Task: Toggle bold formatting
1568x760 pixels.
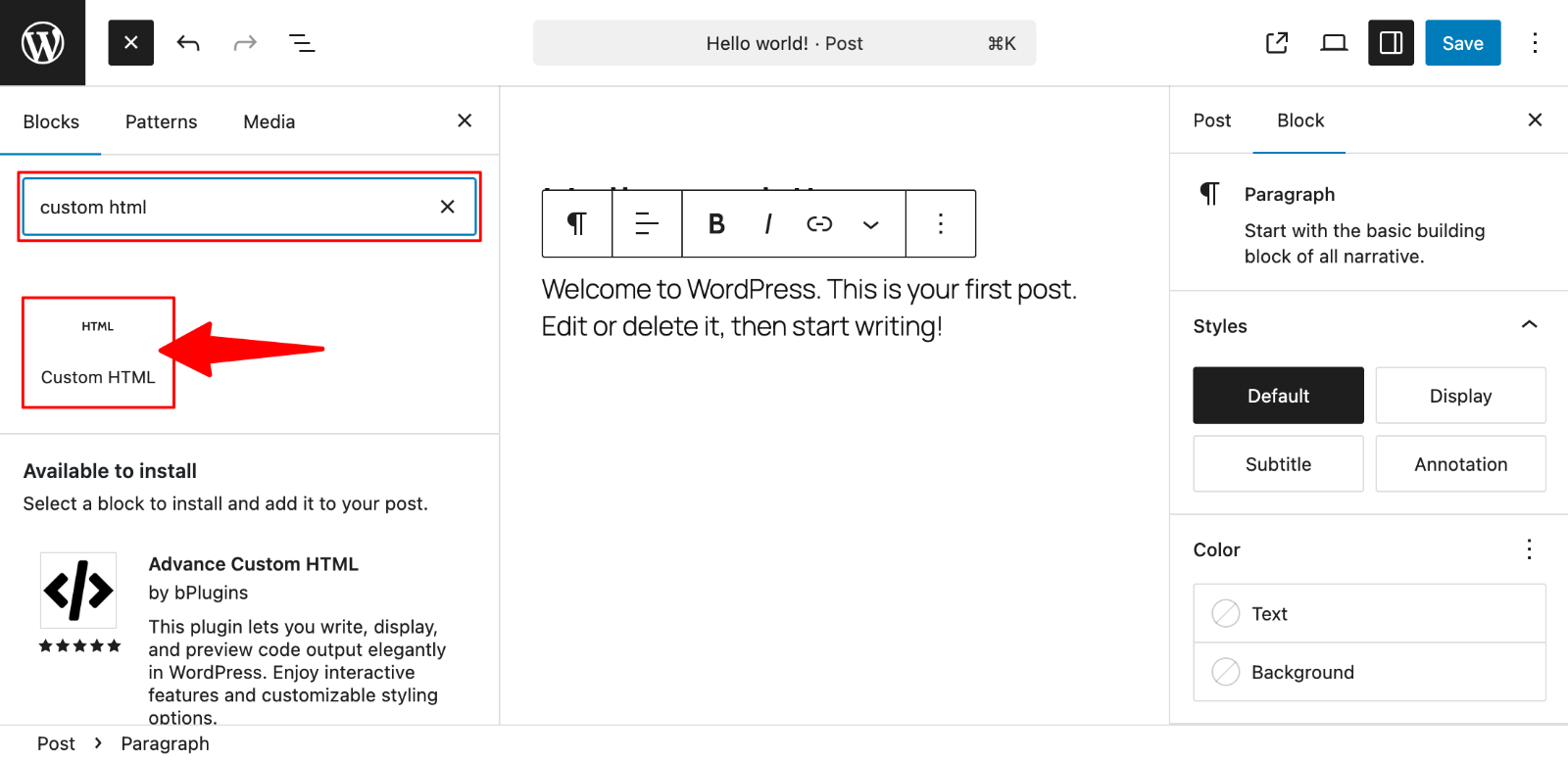Action: pyautogui.click(x=716, y=223)
